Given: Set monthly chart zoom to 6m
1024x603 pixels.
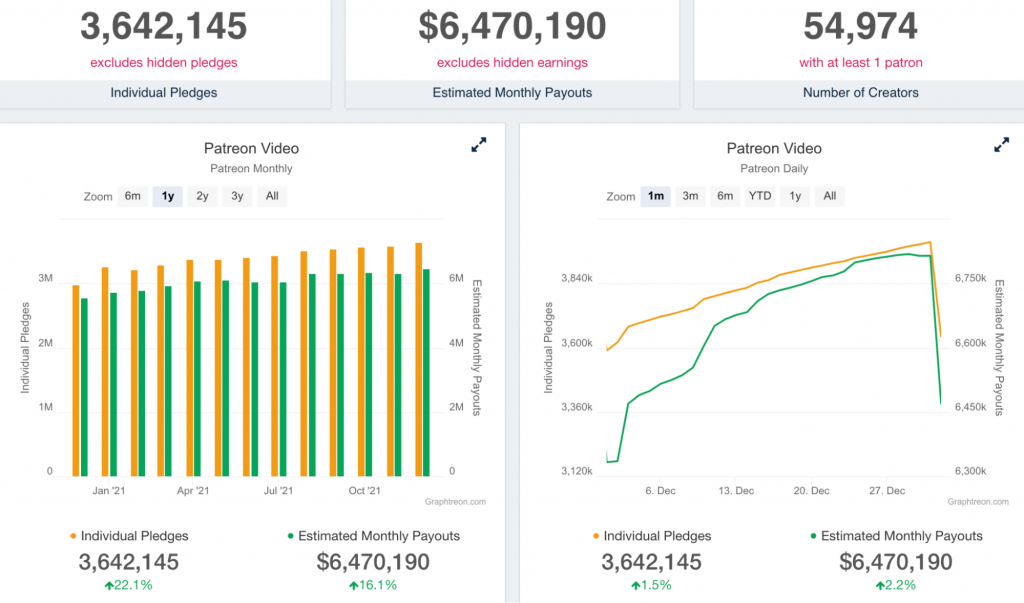Looking at the screenshot, I should point(133,196).
